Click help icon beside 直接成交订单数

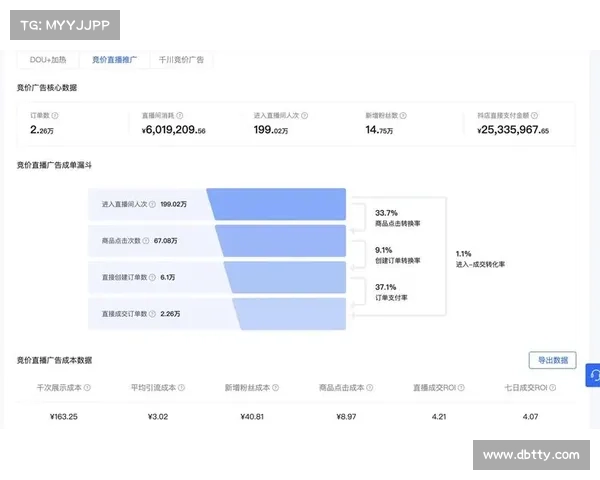[152, 314]
